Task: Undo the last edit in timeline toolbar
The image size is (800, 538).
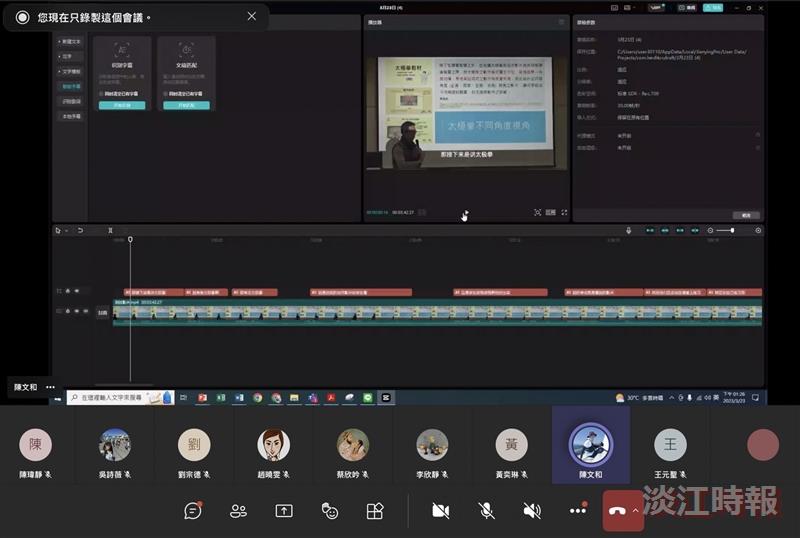Action: 81,231
